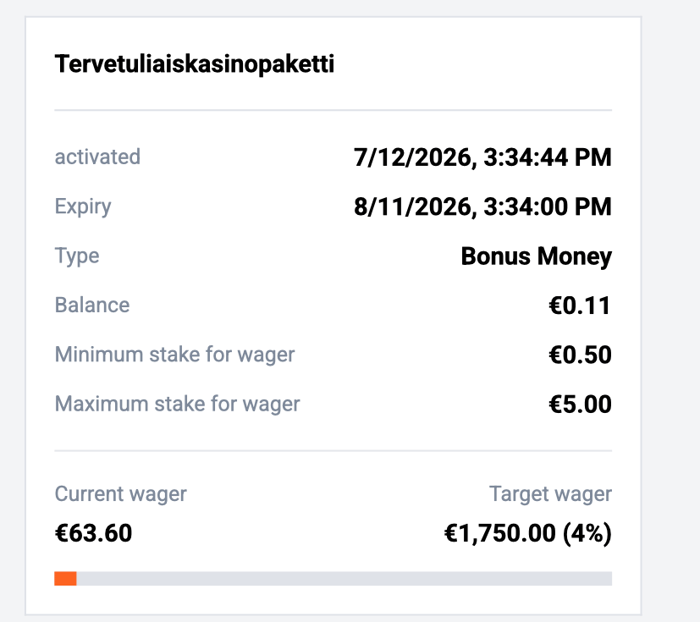Click the Balance amount €0.11
This screenshot has height=622, width=700.
[x=579, y=306]
